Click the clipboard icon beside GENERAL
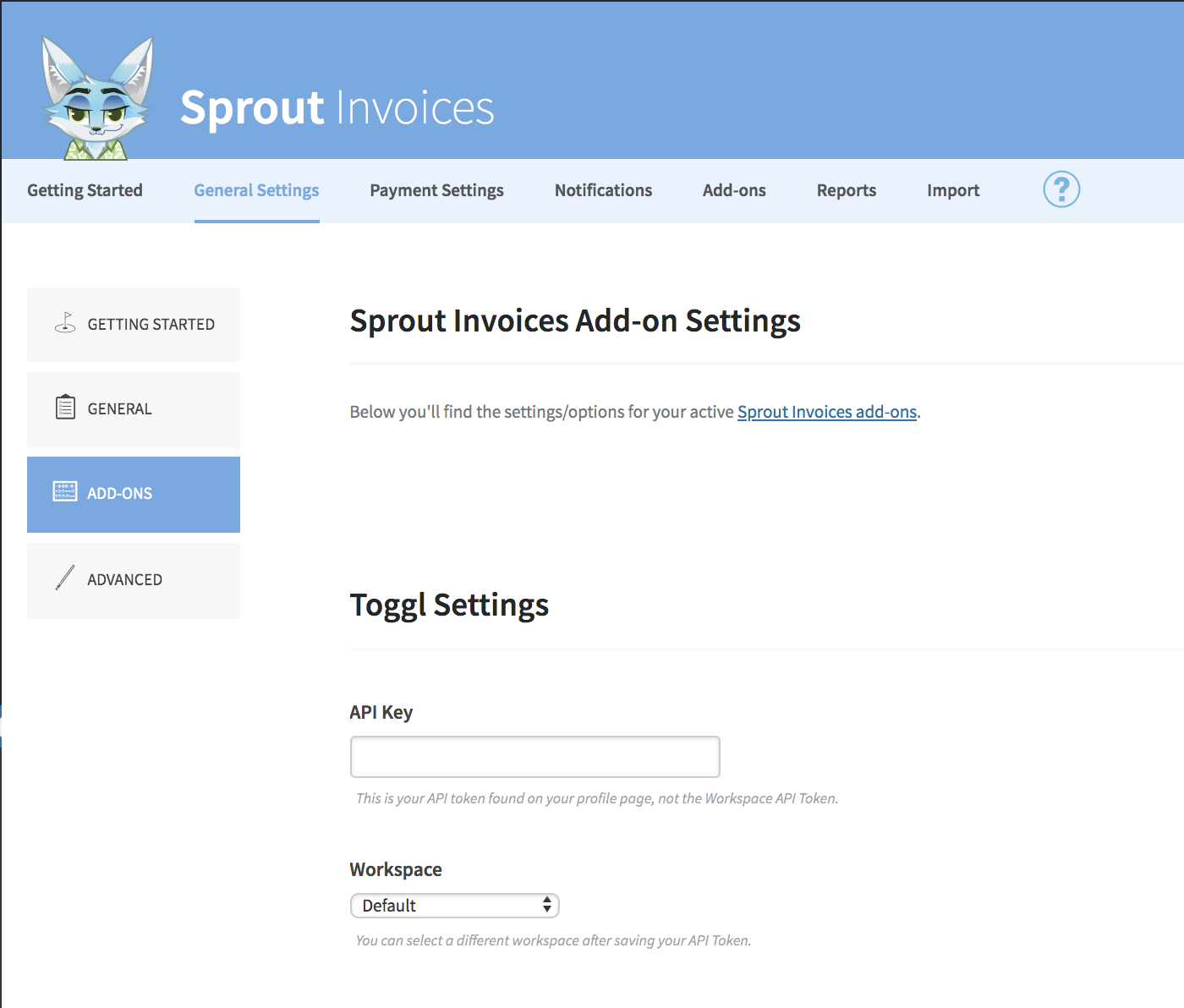Image resolution: width=1184 pixels, height=1008 pixels. click(65, 408)
